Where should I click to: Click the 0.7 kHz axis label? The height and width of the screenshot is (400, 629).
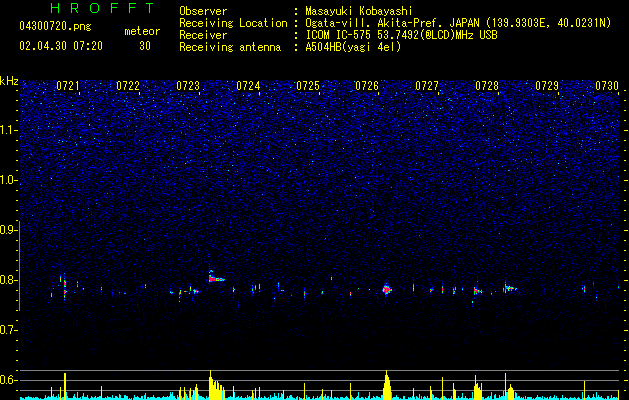[9, 330]
